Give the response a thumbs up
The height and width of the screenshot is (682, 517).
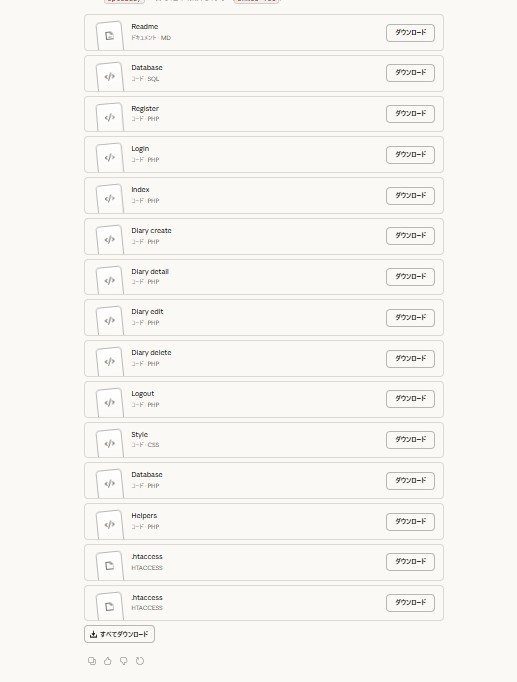pos(107,661)
